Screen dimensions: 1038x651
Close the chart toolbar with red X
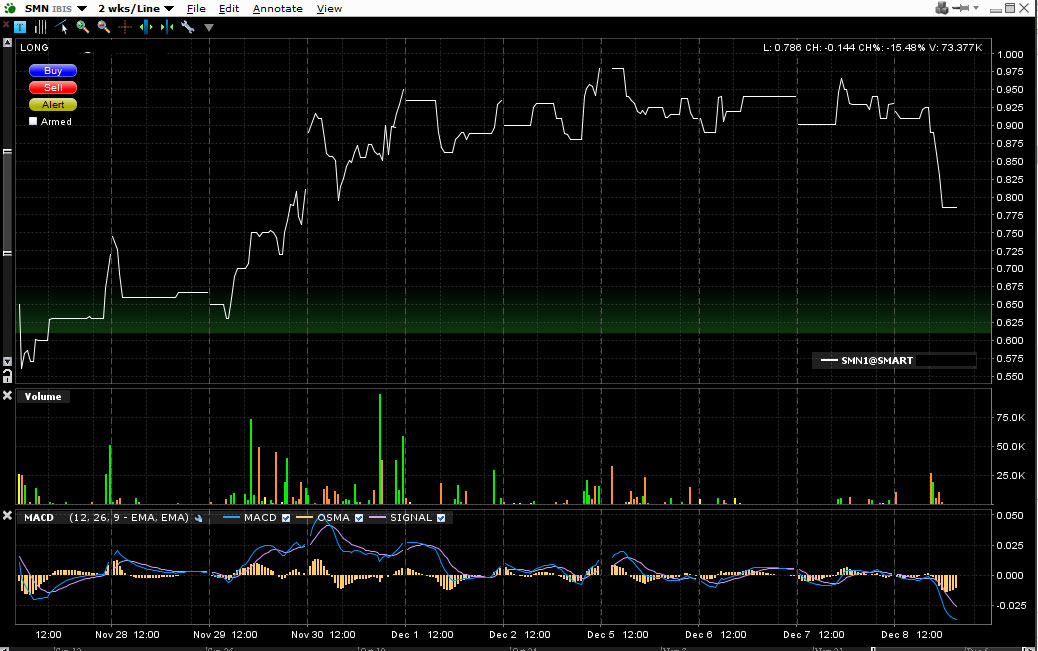tap(6, 25)
